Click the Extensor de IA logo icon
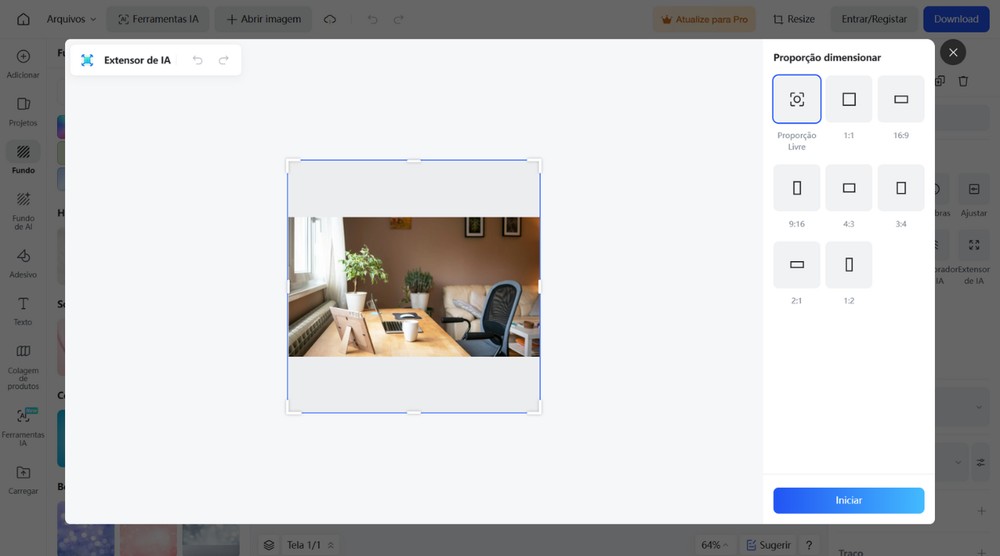 87,60
